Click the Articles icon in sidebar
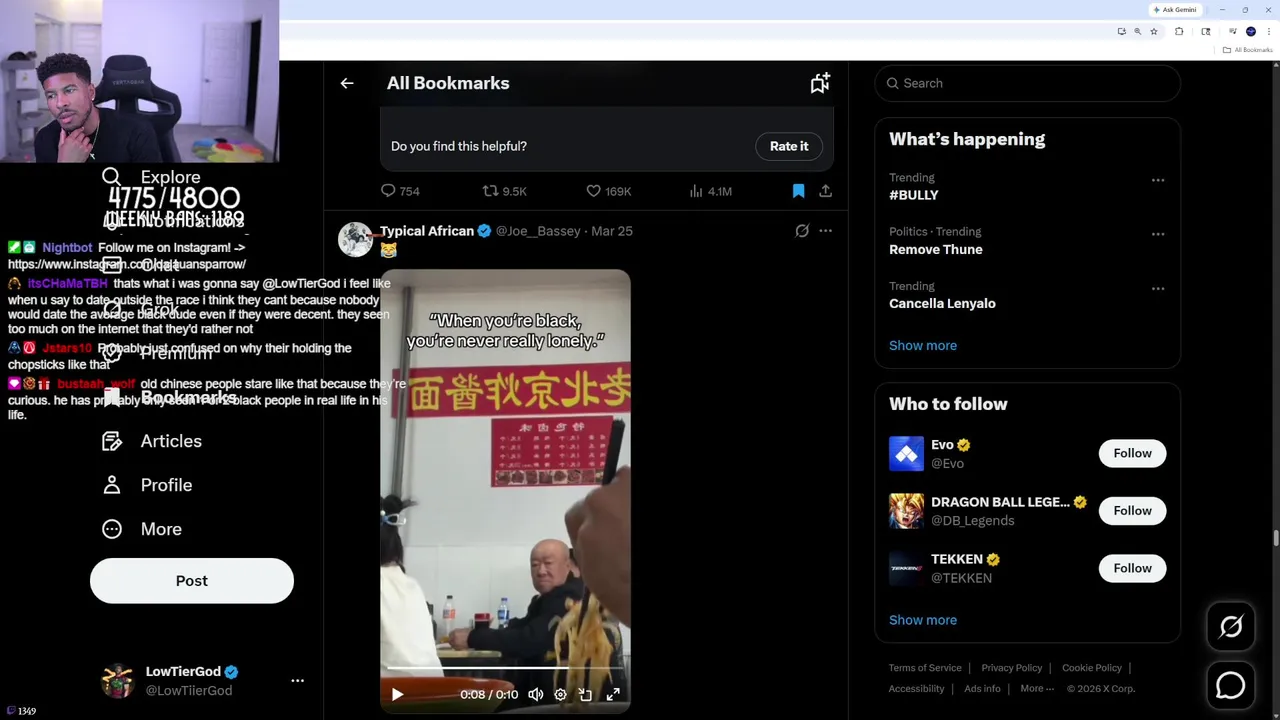The width and height of the screenshot is (1280, 720). point(112,441)
